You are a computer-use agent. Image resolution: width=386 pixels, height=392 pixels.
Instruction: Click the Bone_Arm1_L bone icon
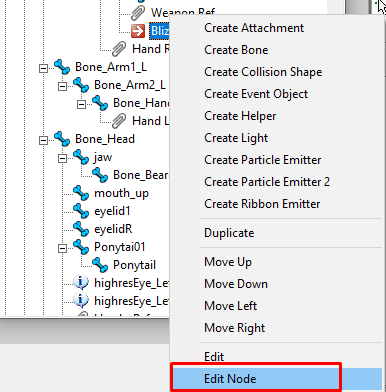62,67
